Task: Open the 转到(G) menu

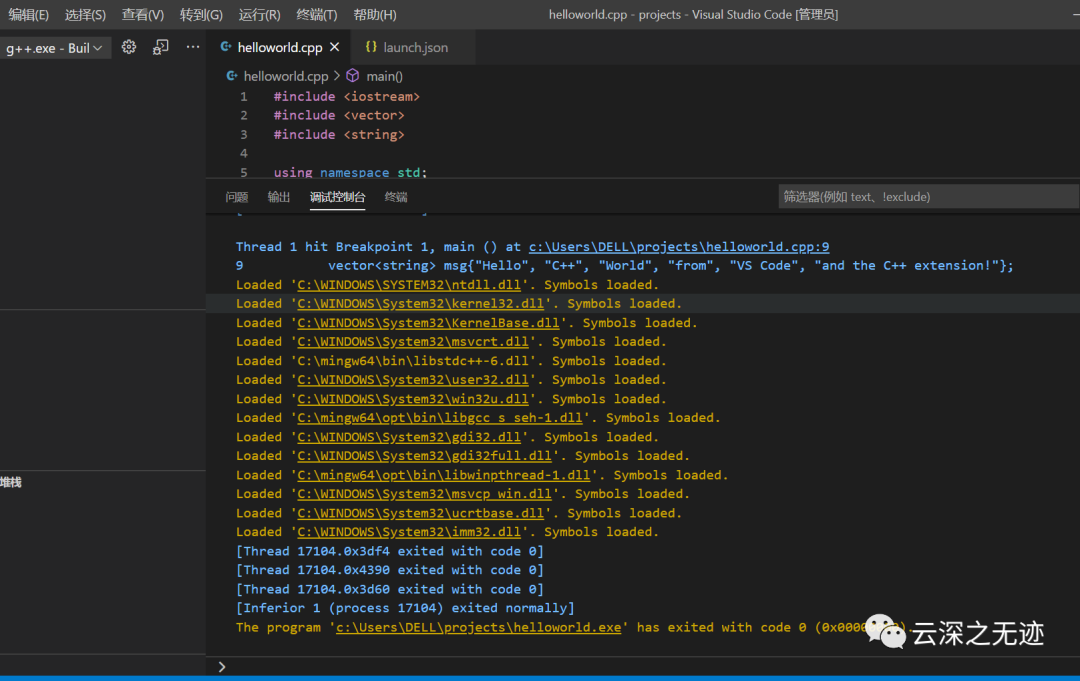Action: (x=201, y=14)
